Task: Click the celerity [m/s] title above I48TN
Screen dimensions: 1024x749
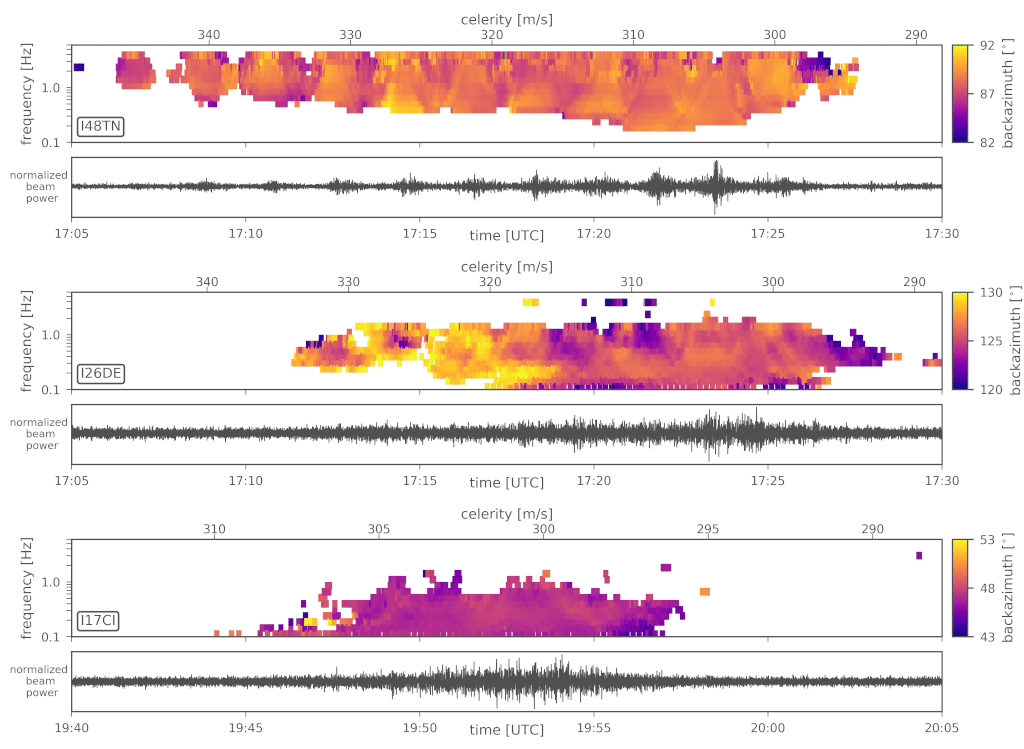Action: pos(507,19)
